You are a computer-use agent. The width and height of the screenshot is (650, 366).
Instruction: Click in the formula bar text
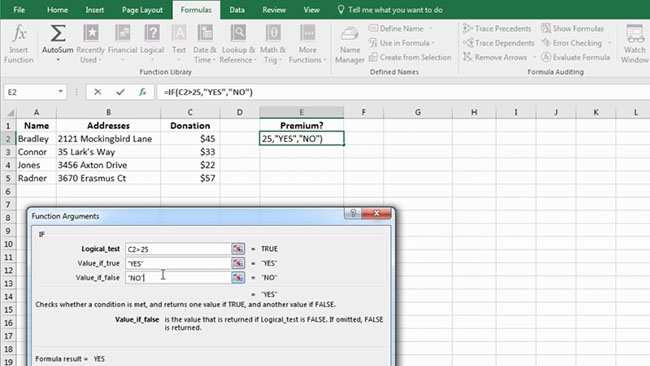pyautogui.click(x=208, y=92)
